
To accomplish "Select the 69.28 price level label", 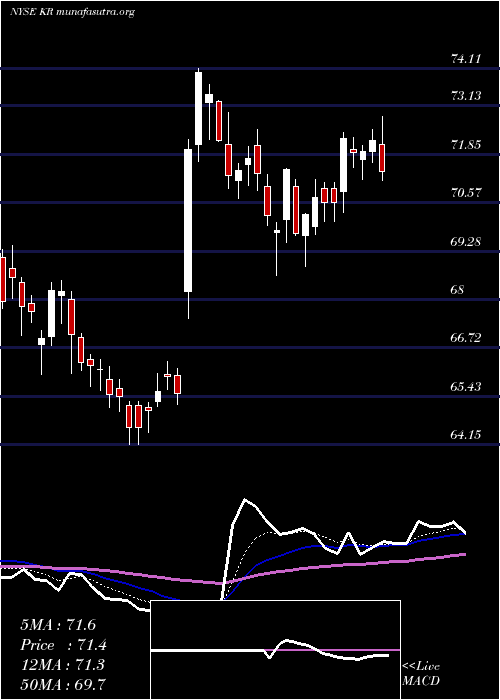I will (466, 242).
